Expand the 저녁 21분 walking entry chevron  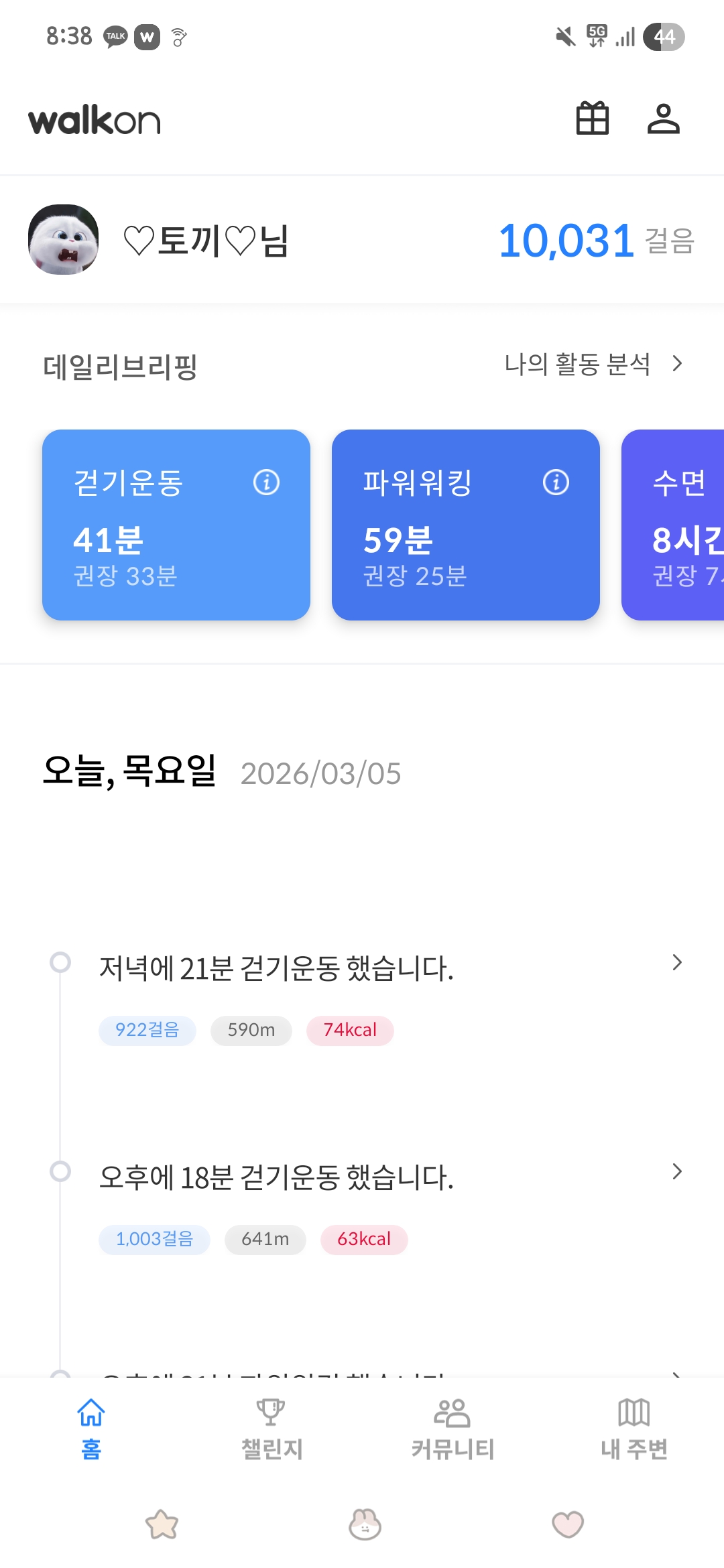point(677,962)
